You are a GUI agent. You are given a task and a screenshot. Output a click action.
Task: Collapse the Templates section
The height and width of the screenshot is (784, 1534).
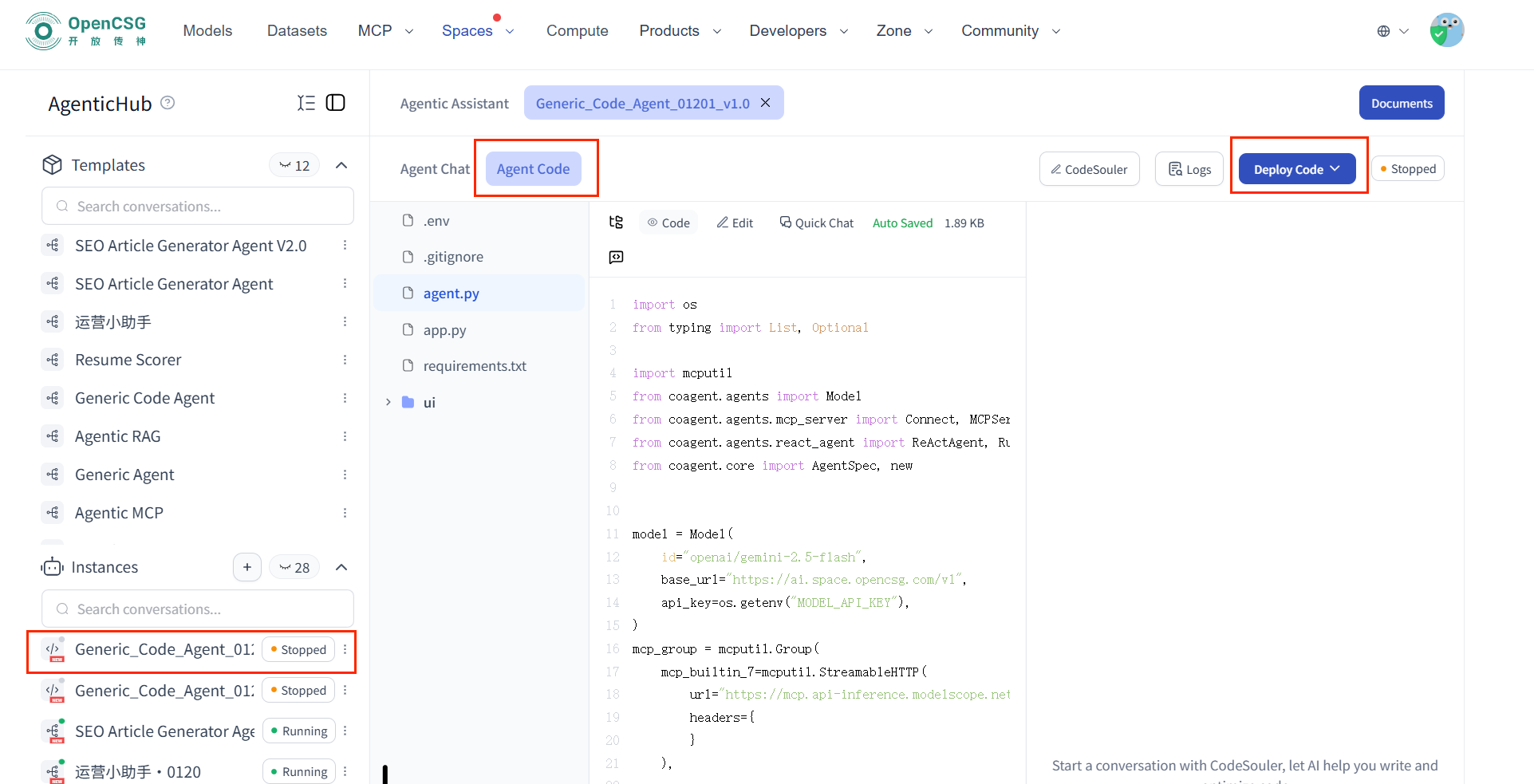[341, 165]
